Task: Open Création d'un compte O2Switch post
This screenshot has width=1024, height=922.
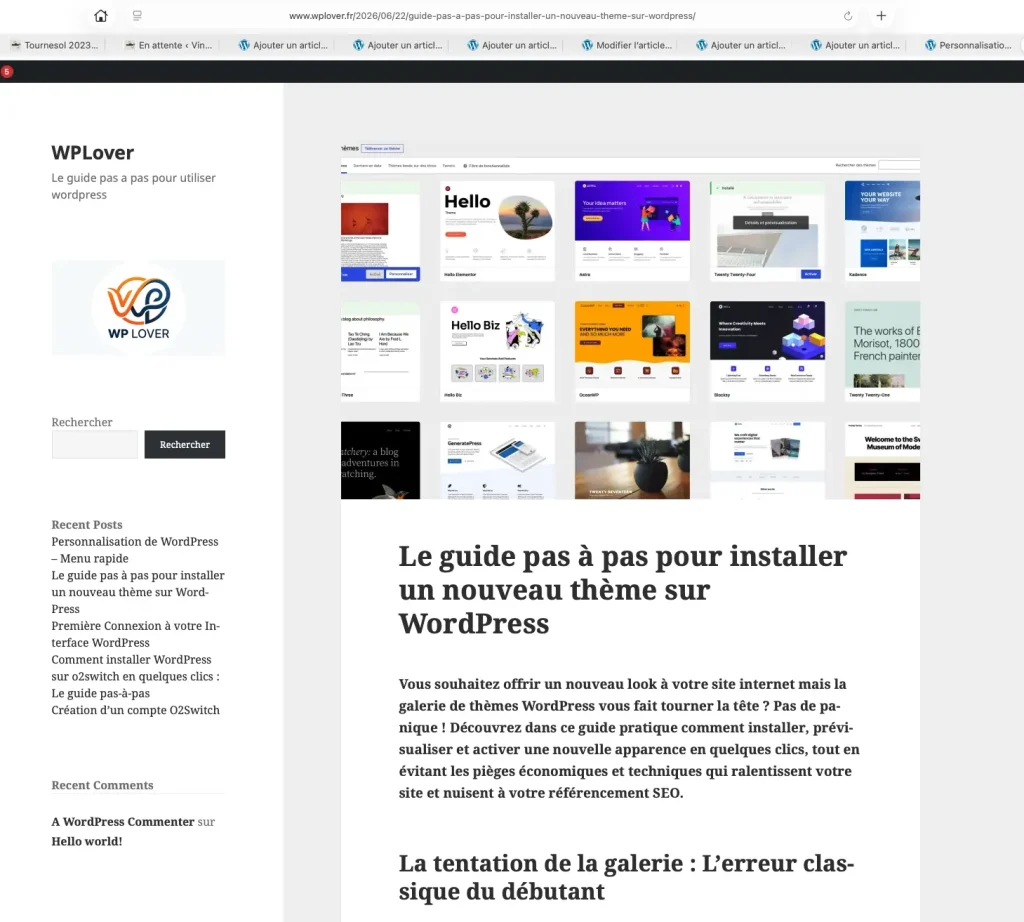Action: pyautogui.click(x=136, y=710)
